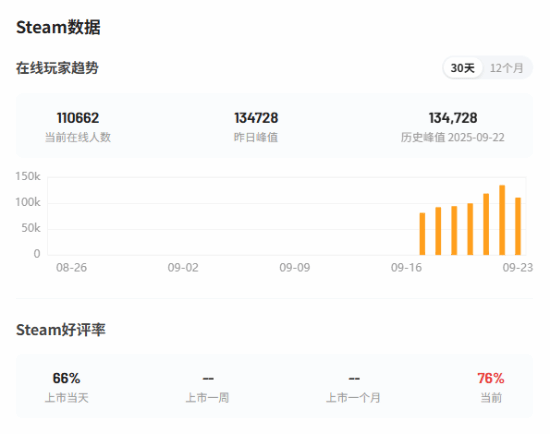Image resolution: width=550 pixels, height=434 pixels.
Task: Switch chart to 12个月 view
Action: (507, 68)
